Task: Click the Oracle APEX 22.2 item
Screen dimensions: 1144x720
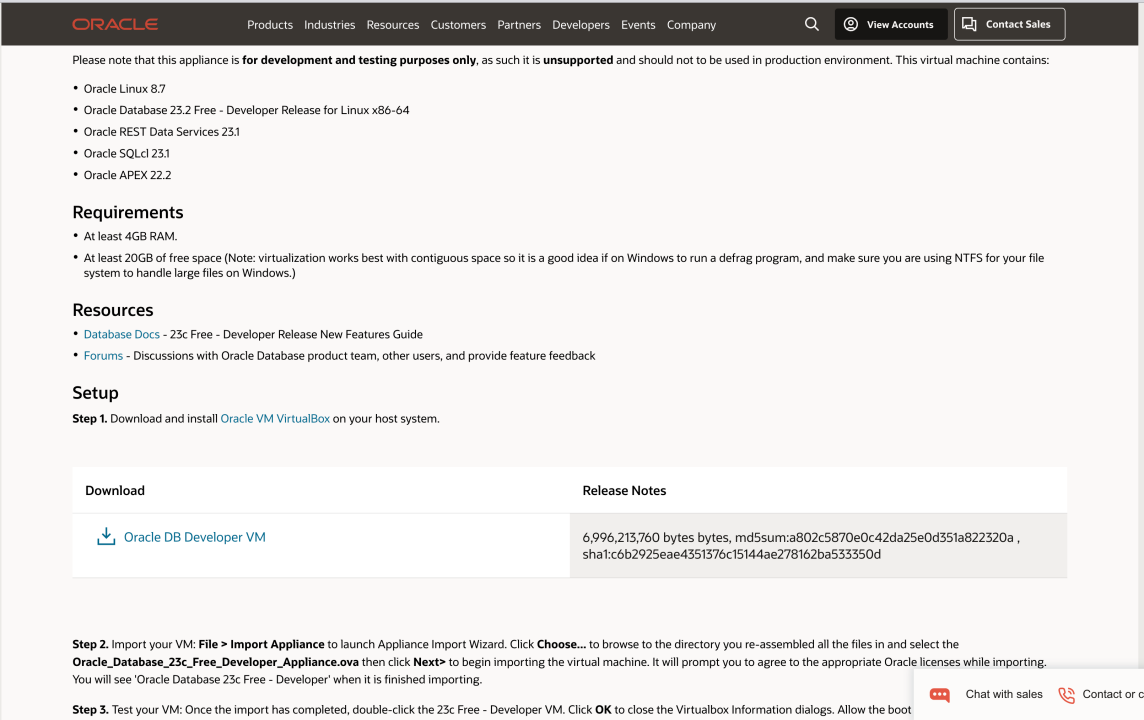Action: coord(128,175)
